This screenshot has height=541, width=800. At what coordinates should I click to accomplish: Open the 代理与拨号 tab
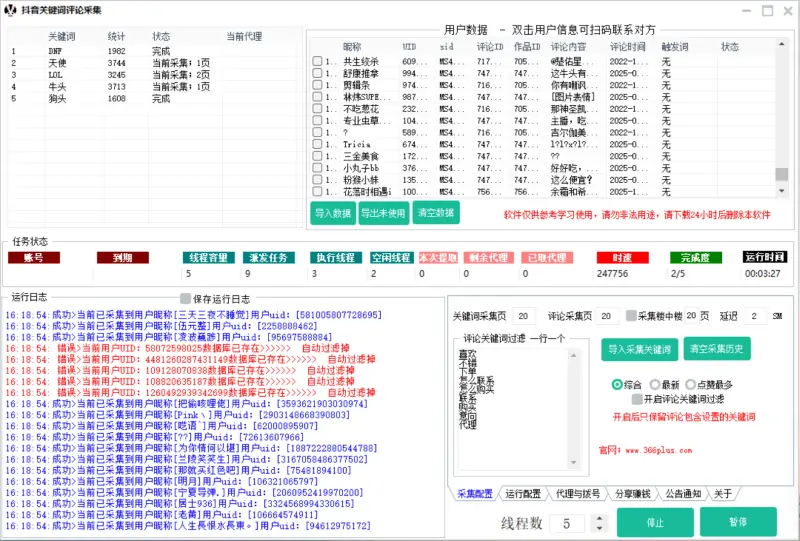click(x=578, y=494)
